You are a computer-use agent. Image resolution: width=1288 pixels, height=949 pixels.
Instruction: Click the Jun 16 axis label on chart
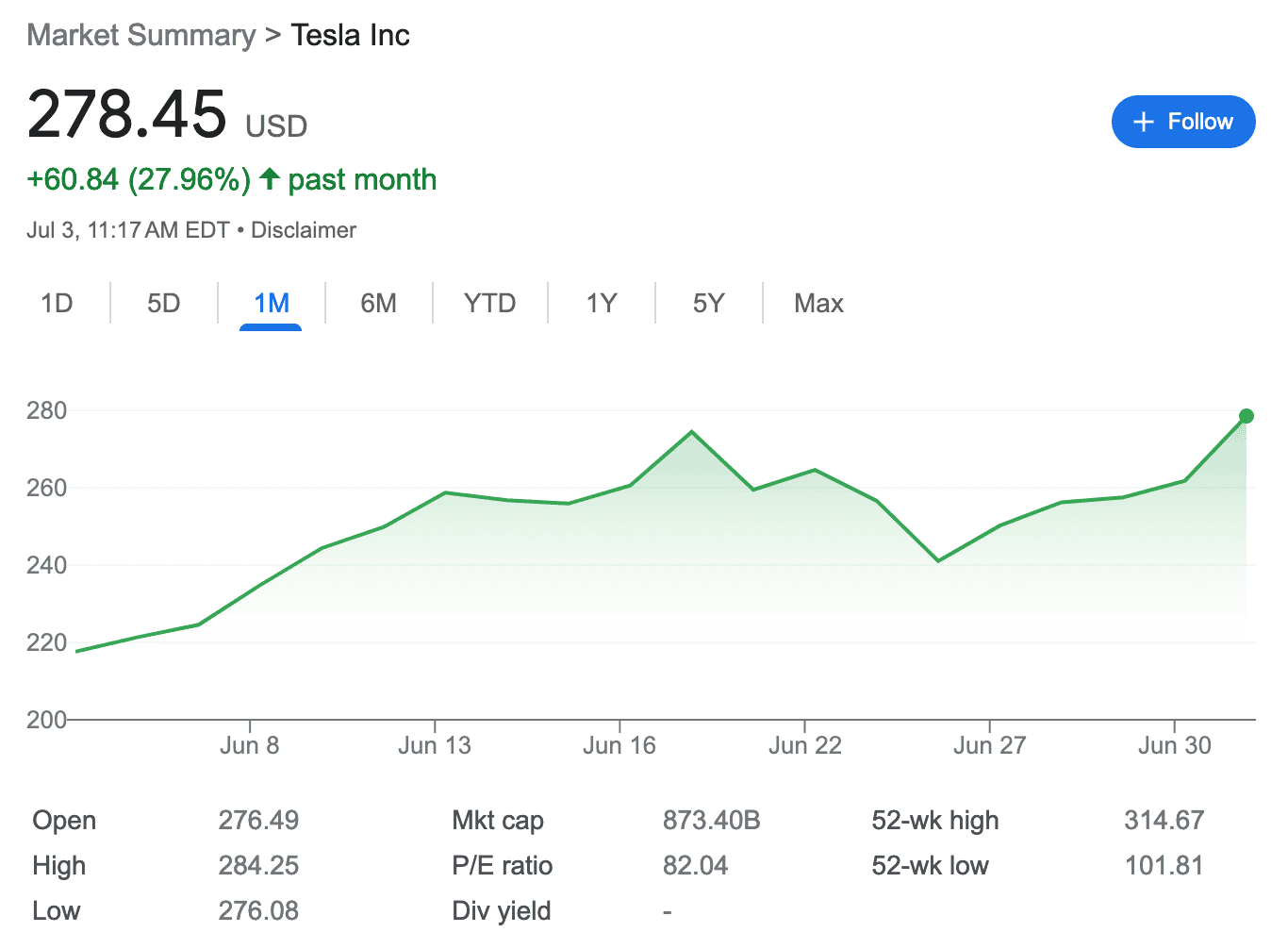coord(619,744)
